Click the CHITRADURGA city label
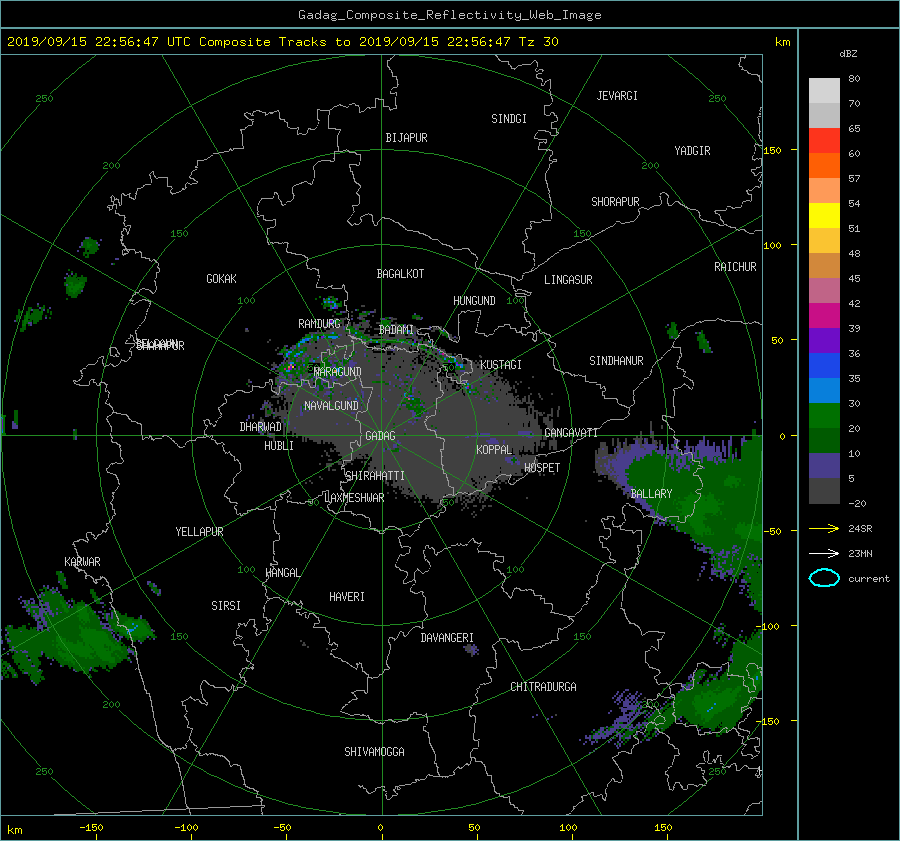The image size is (900, 841). (x=543, y=687)
